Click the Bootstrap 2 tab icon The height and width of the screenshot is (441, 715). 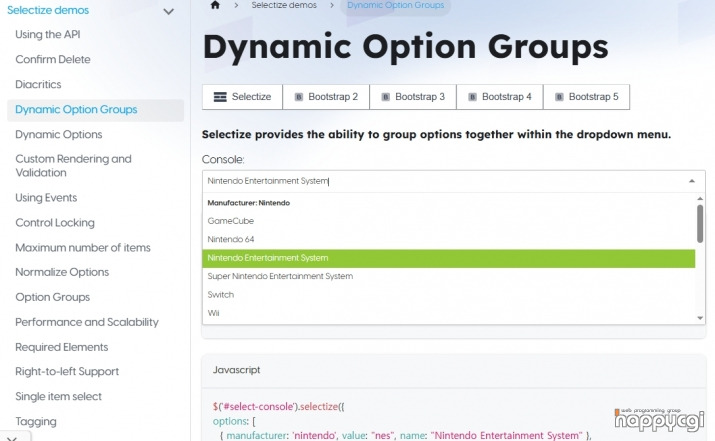(x=298, y=97)
